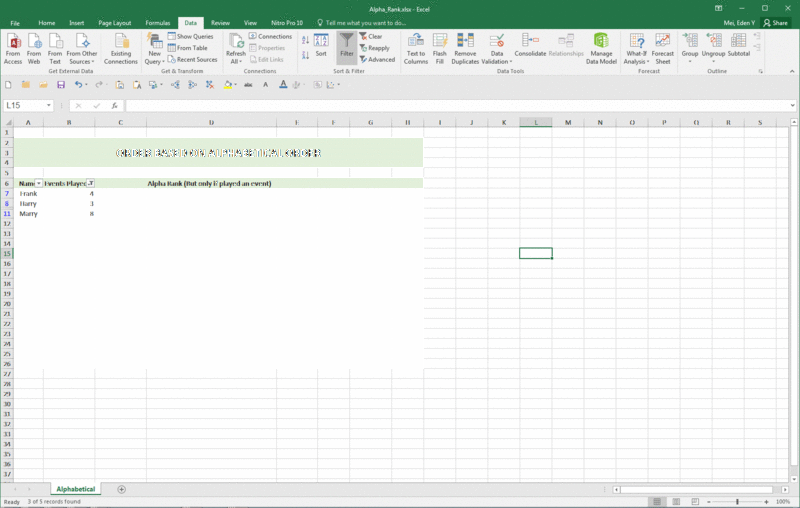The height and width of the screenshot is (508, 800).
Task: Click the Save floppy disk icon
Action: pos(61,85)
